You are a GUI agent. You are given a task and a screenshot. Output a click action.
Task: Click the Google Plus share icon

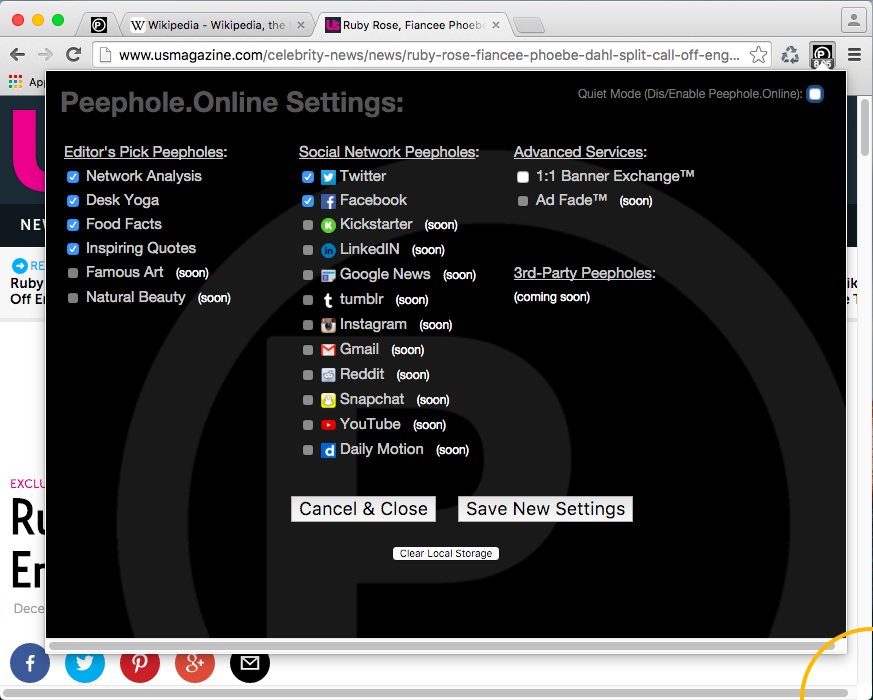[x=195, y=663]
